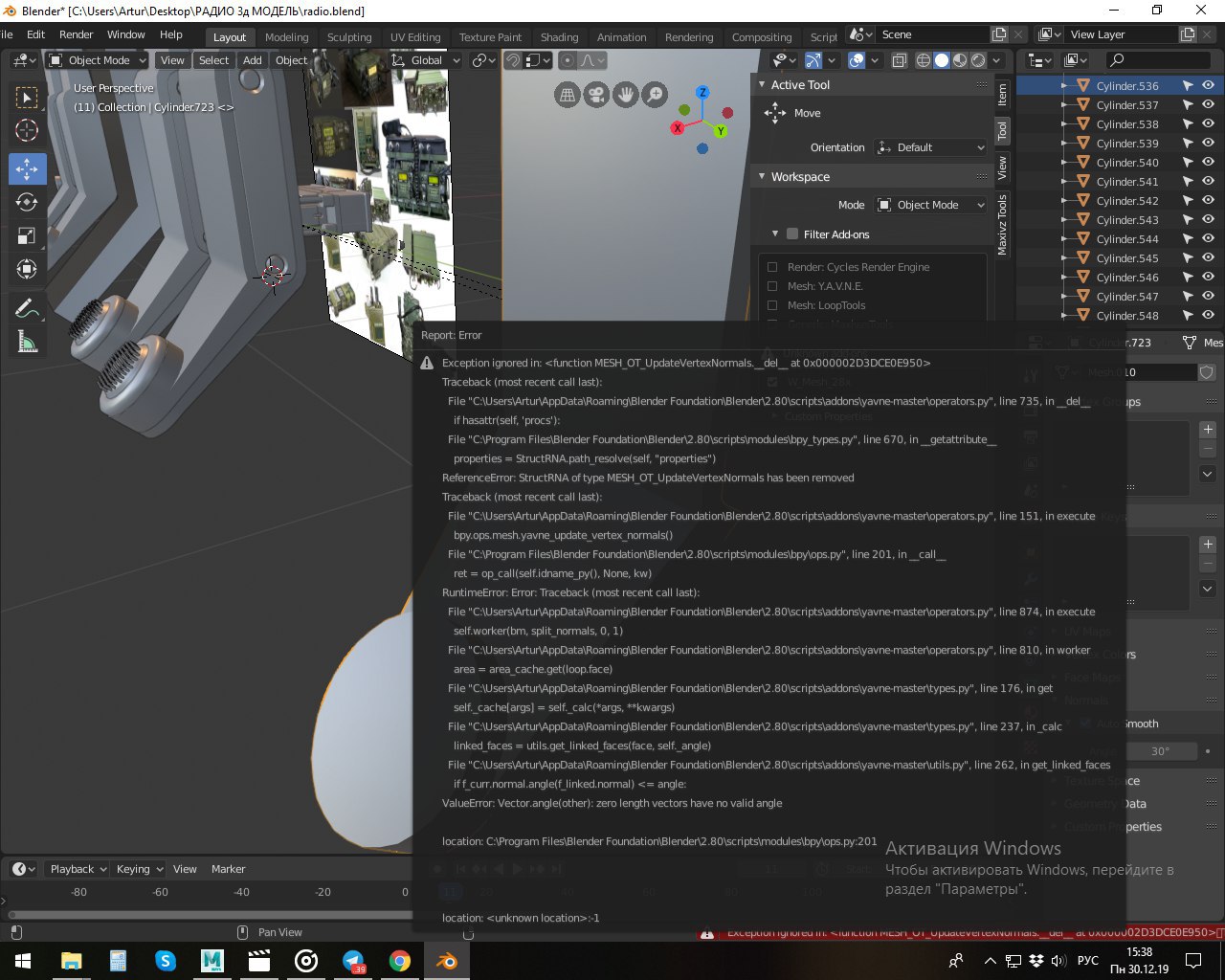
Task: Select the Measure ruler tool
Action: coord(27,342)
